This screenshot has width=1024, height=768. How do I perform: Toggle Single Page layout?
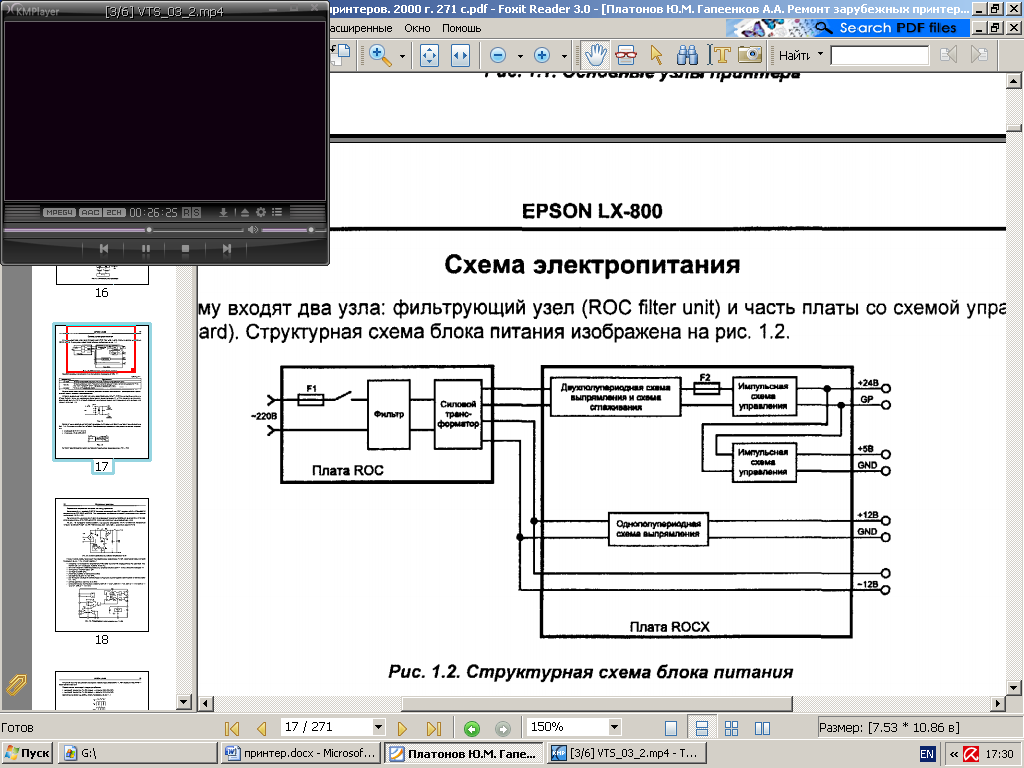(671, 728)
